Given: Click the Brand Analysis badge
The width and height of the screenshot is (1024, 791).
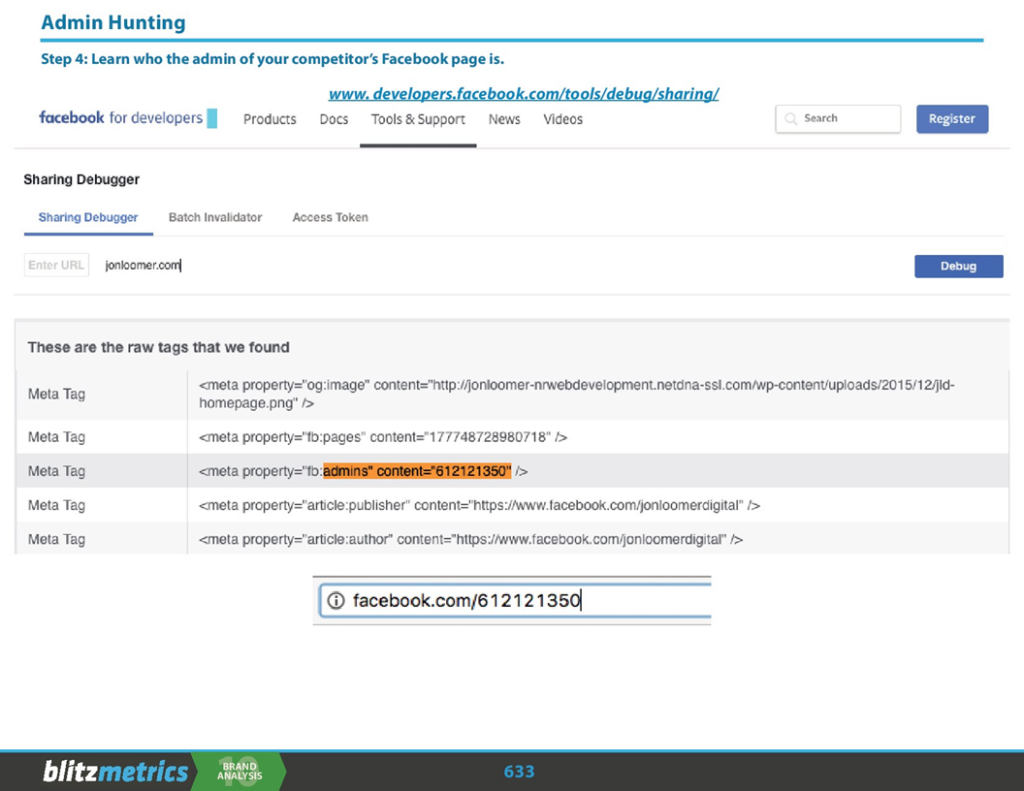Looking at the screenshot, I should pos(240,771).
